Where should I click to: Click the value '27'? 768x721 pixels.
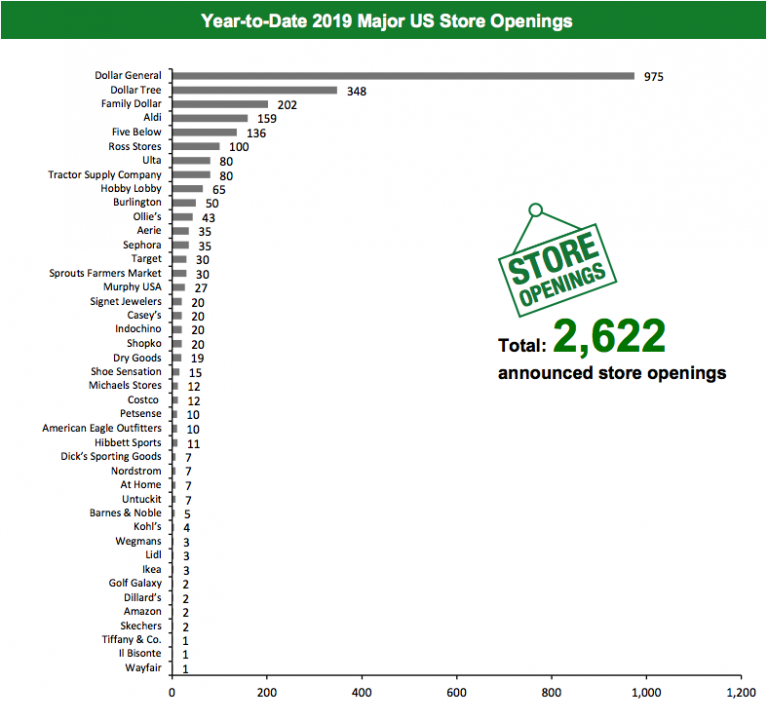201,288
